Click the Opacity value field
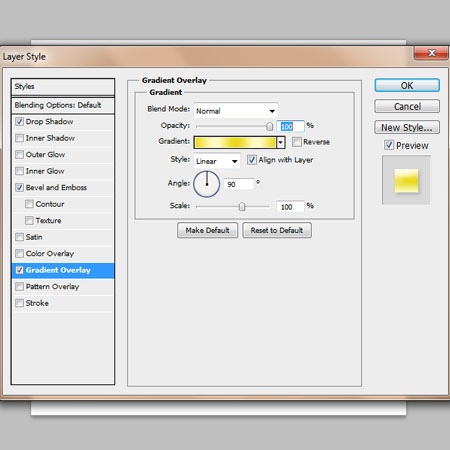 [290, 127]
